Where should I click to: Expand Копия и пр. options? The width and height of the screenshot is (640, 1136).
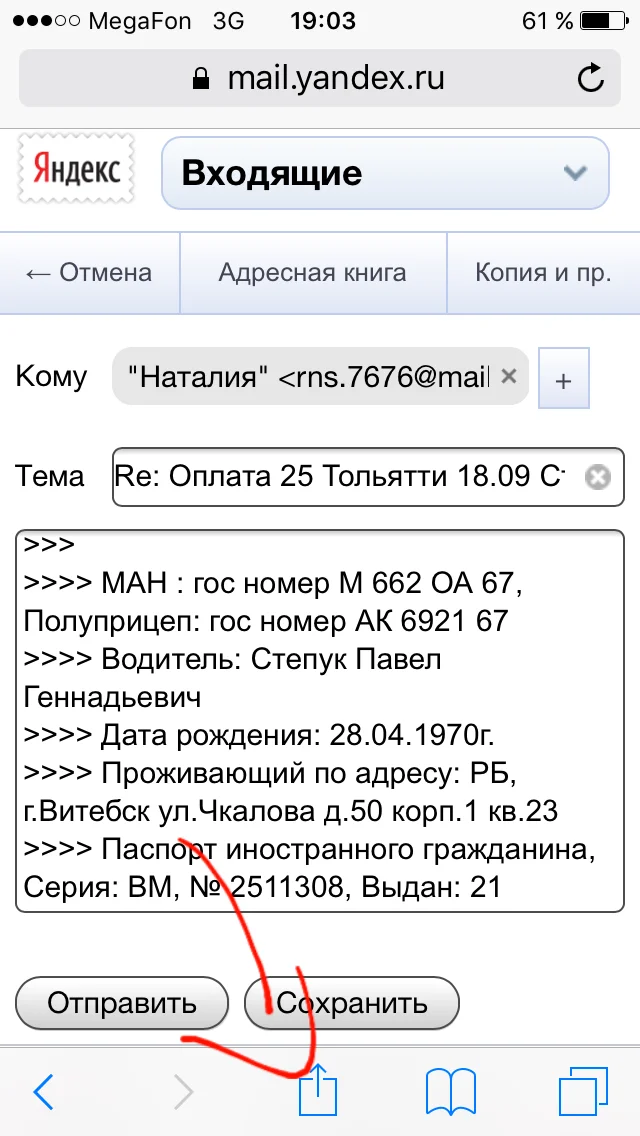coord(543,272)
